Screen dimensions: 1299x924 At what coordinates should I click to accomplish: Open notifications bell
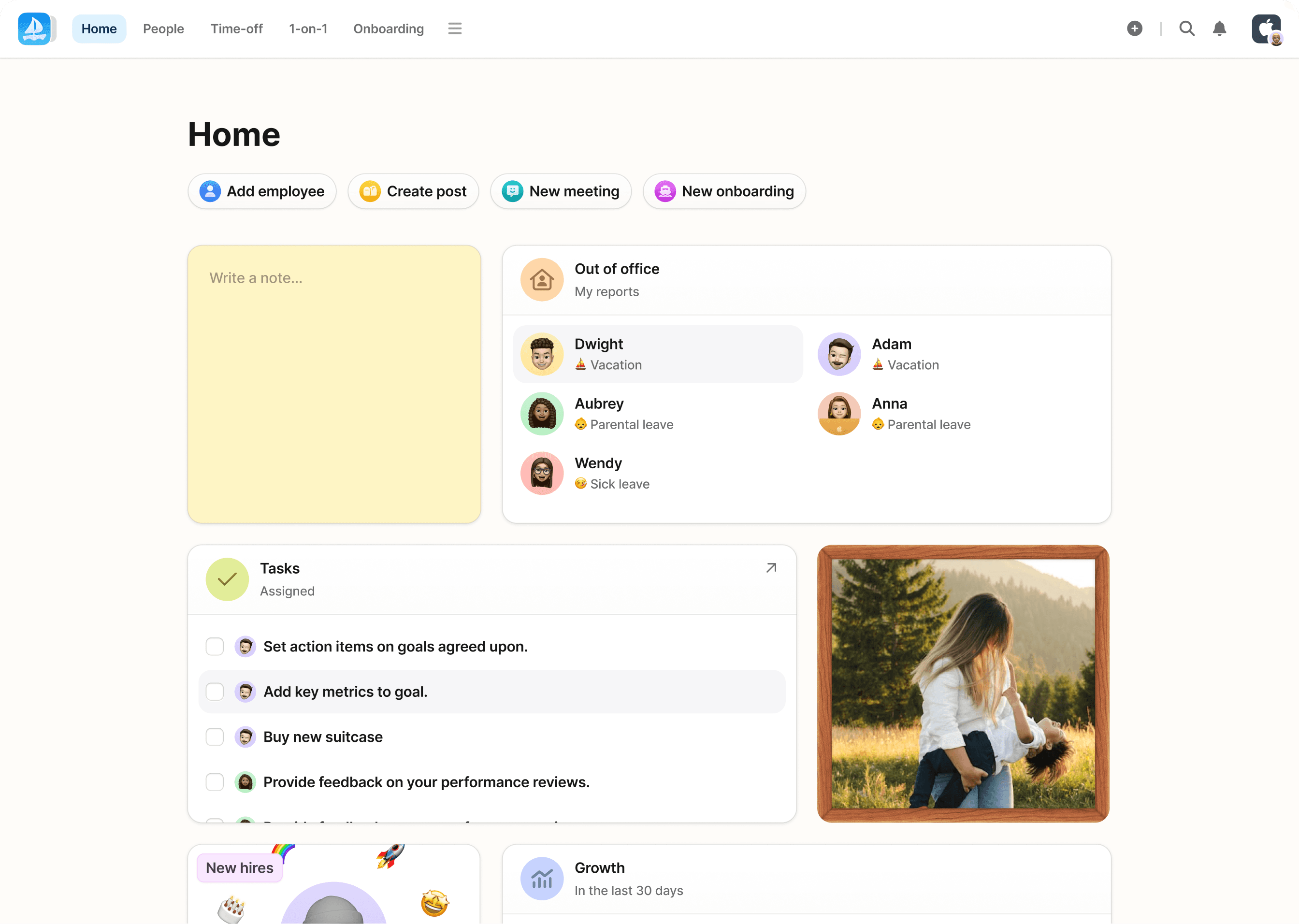(x=1219, y=29)
